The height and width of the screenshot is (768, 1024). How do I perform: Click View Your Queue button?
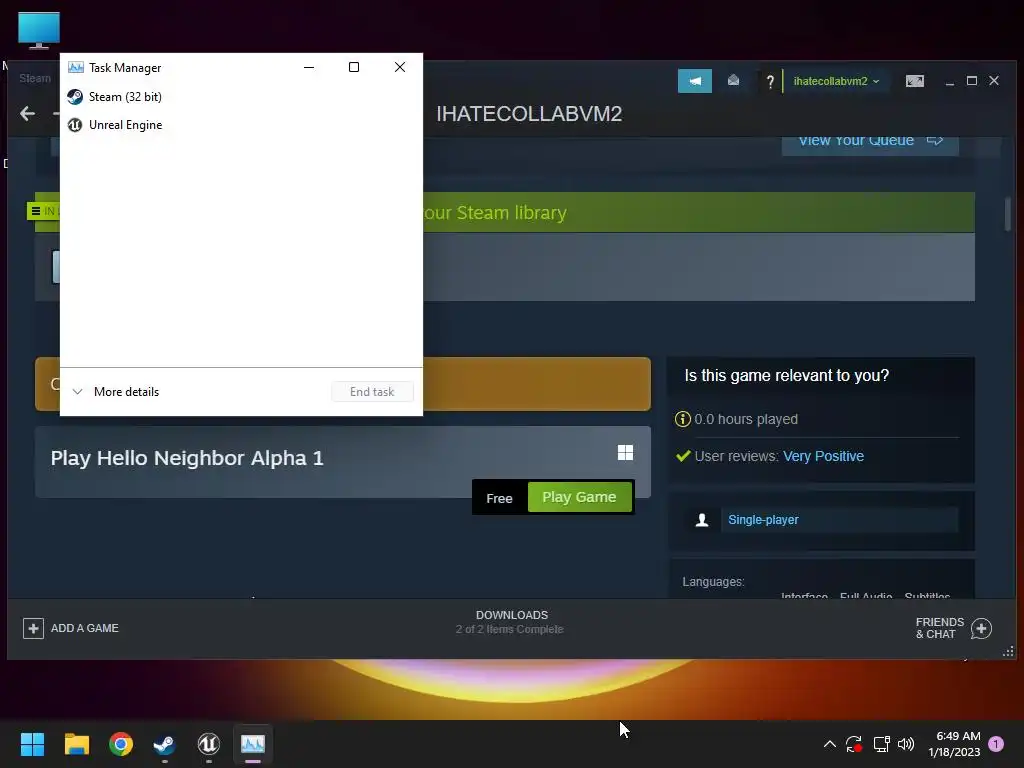(870, 141)
